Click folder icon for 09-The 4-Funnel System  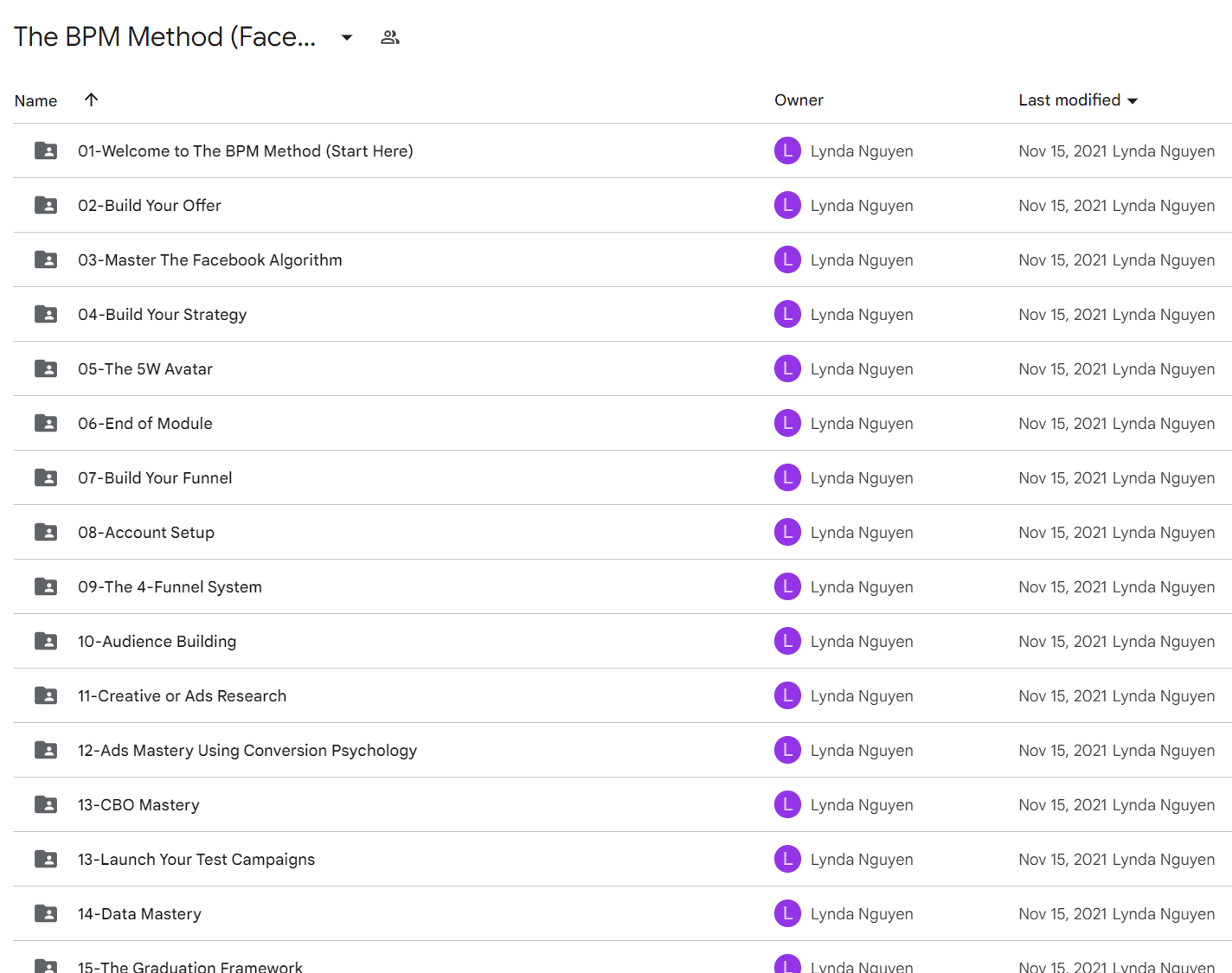click(x=46, y=586)
